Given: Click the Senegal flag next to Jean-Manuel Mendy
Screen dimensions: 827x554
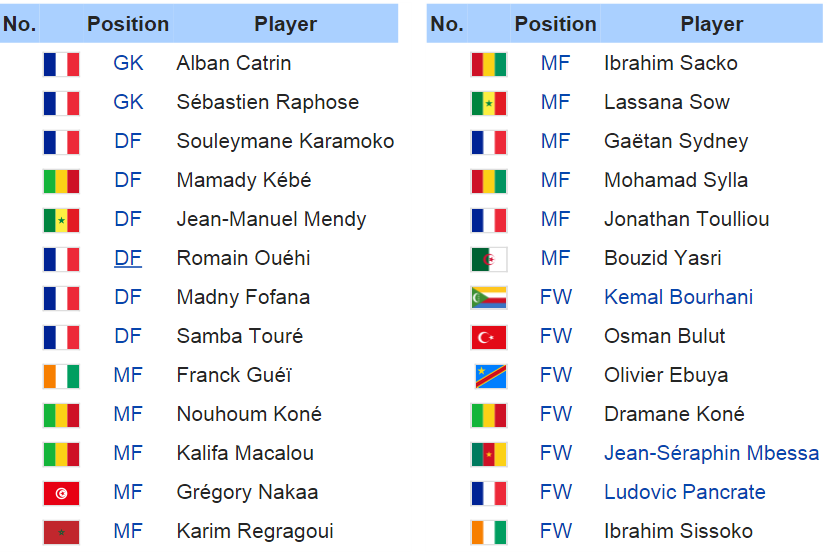Looking at the screenshot, I should (x=61, y=220).
